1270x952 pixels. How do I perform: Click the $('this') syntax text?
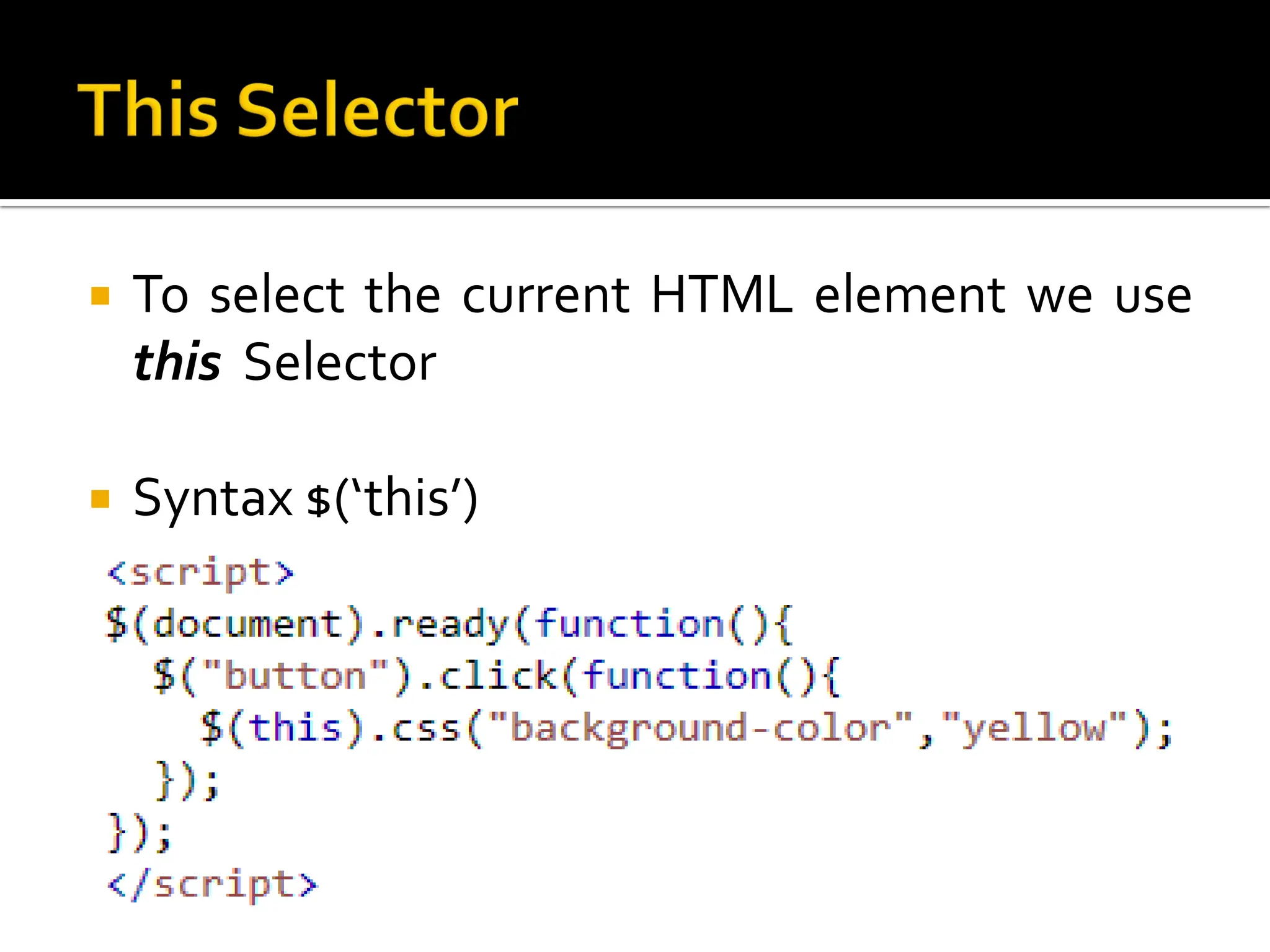click(x=393, y=498)
